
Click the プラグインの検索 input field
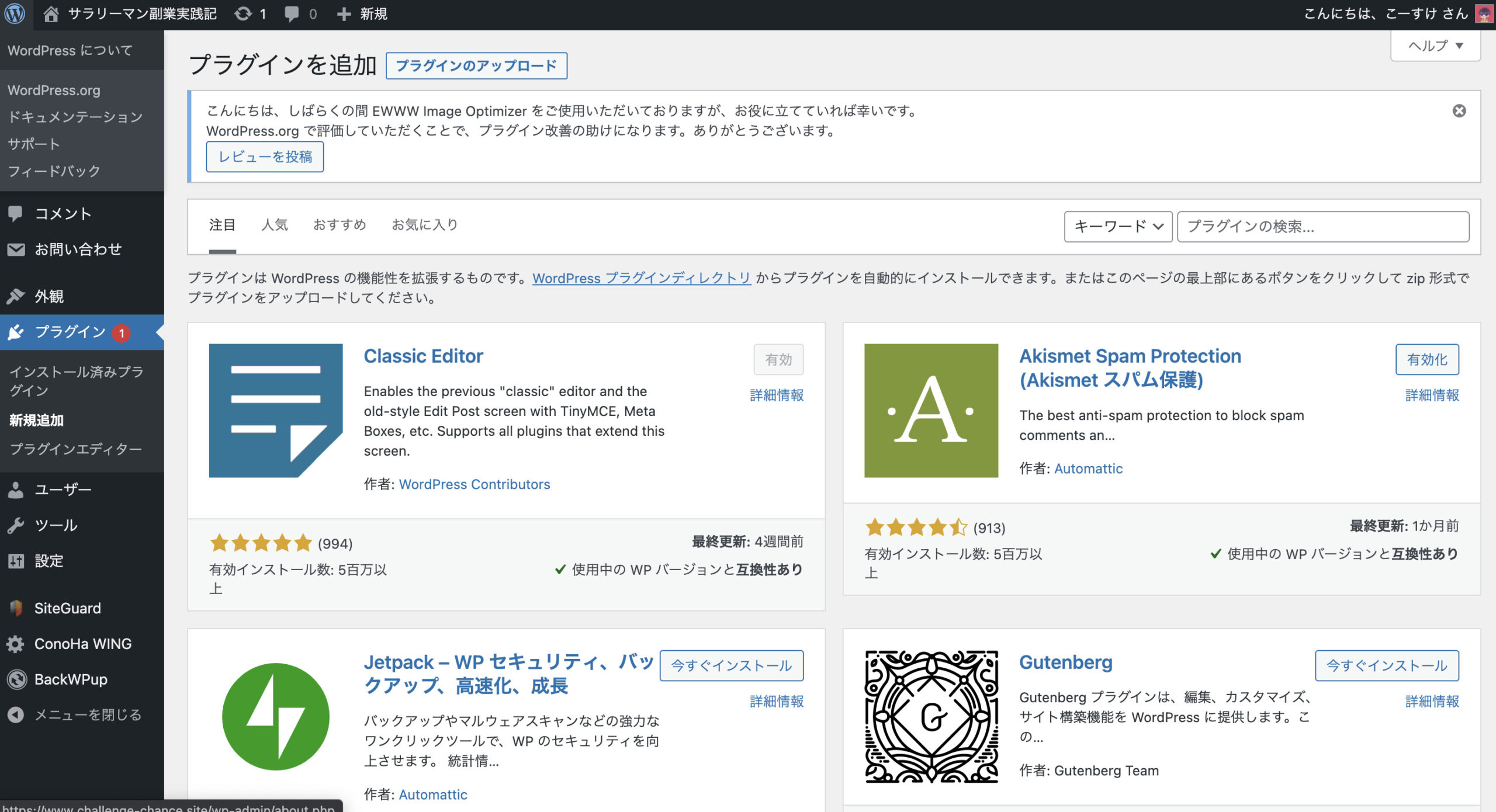click(1322, 227)
